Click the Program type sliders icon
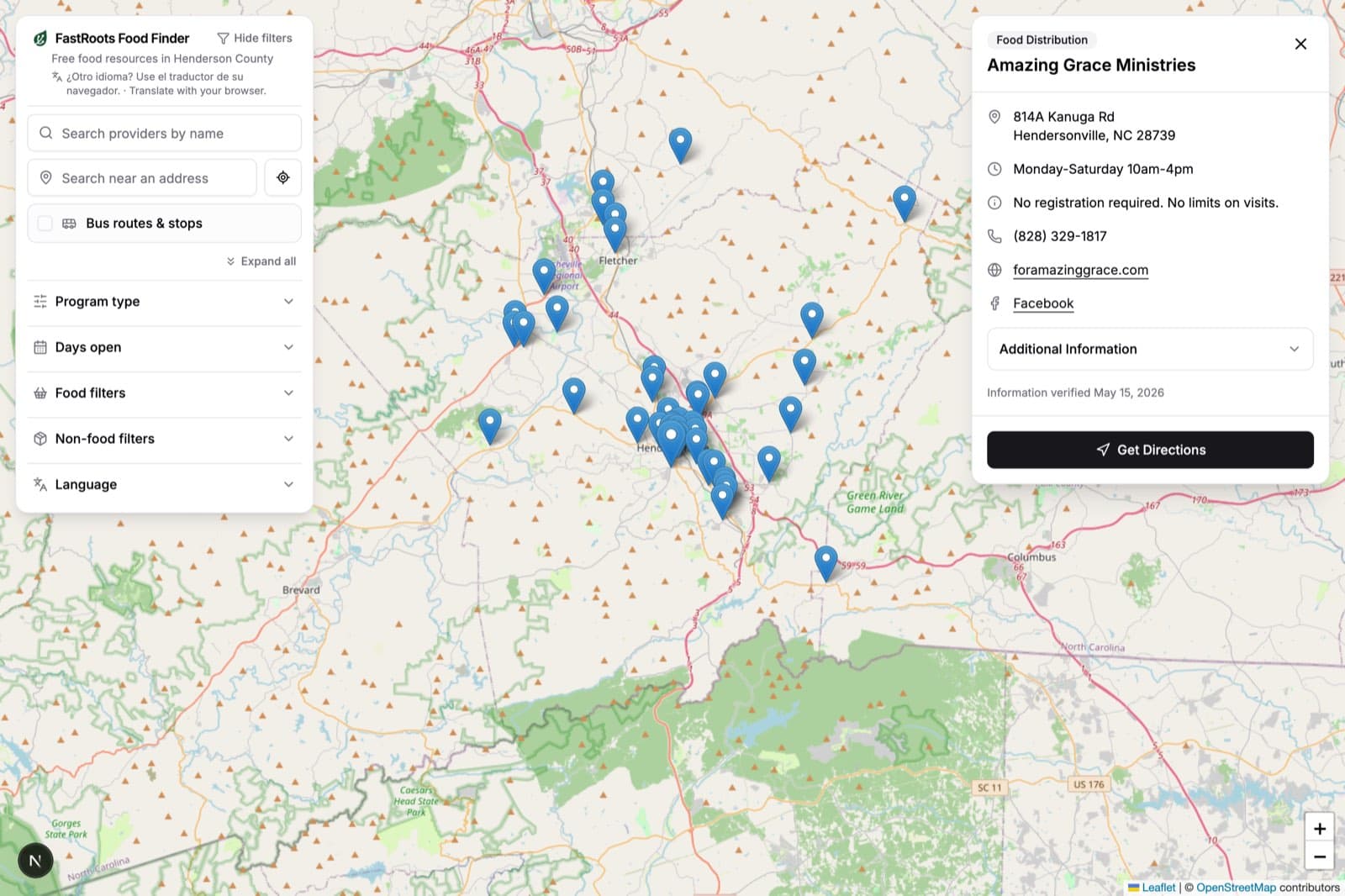 (x=40, y=301)
